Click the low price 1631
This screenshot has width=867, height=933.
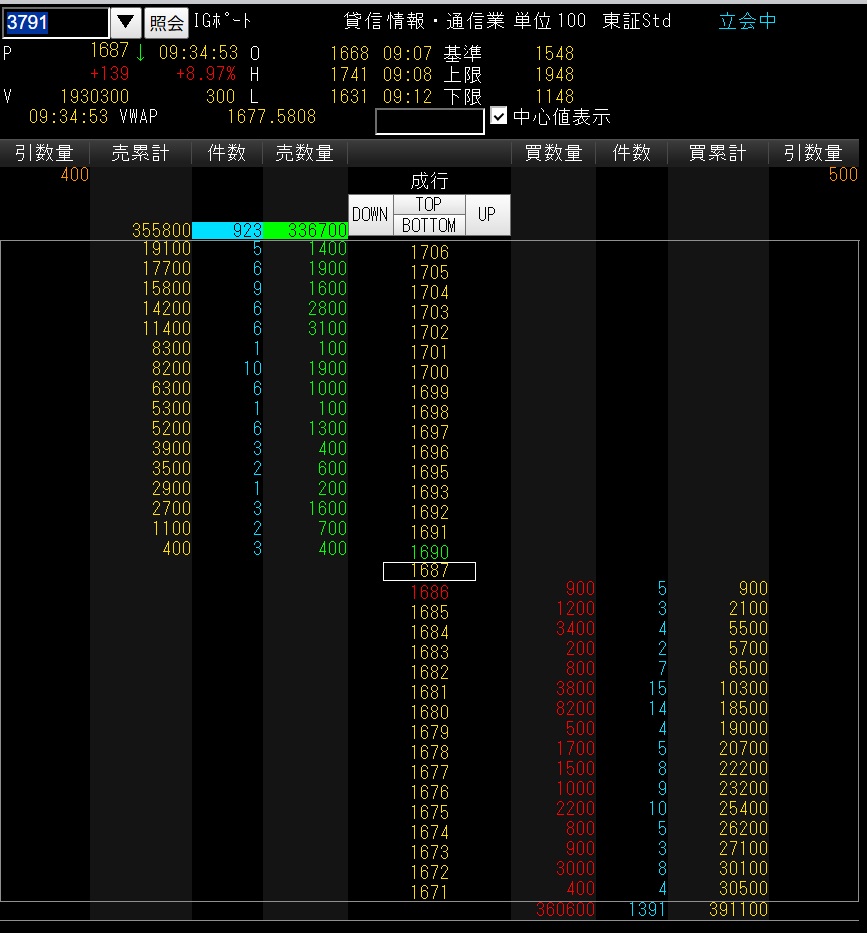[x=349, y=96]
